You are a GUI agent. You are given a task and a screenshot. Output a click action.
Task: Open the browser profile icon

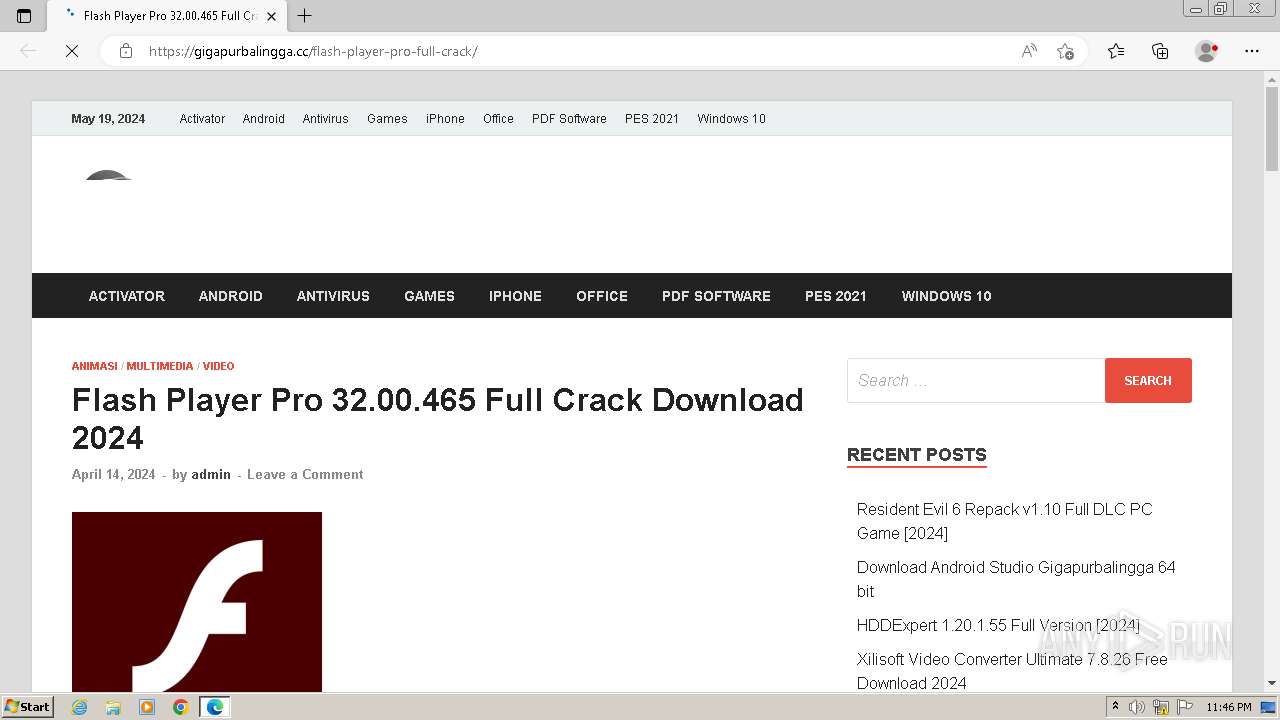1207,51
